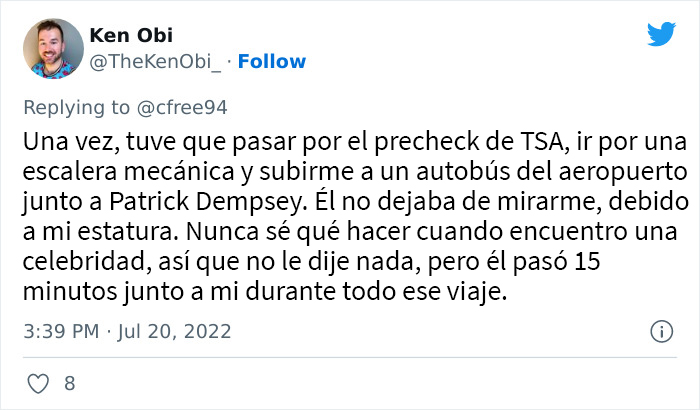This screenshot has width=700, height=410.
Task: Click the Twitter bird logo
Action: (661, 35)
